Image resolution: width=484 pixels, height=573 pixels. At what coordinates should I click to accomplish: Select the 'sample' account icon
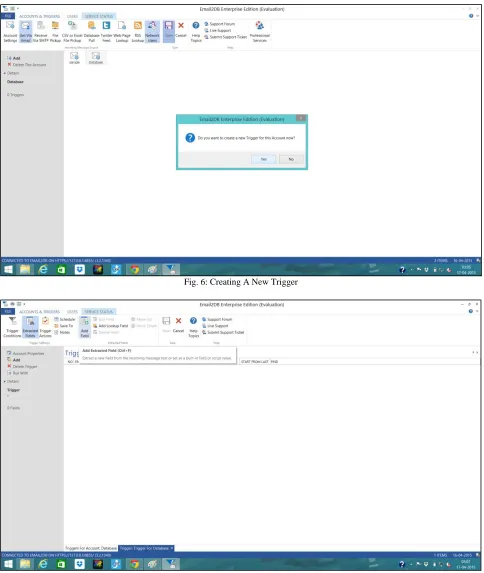pos(74,58)
